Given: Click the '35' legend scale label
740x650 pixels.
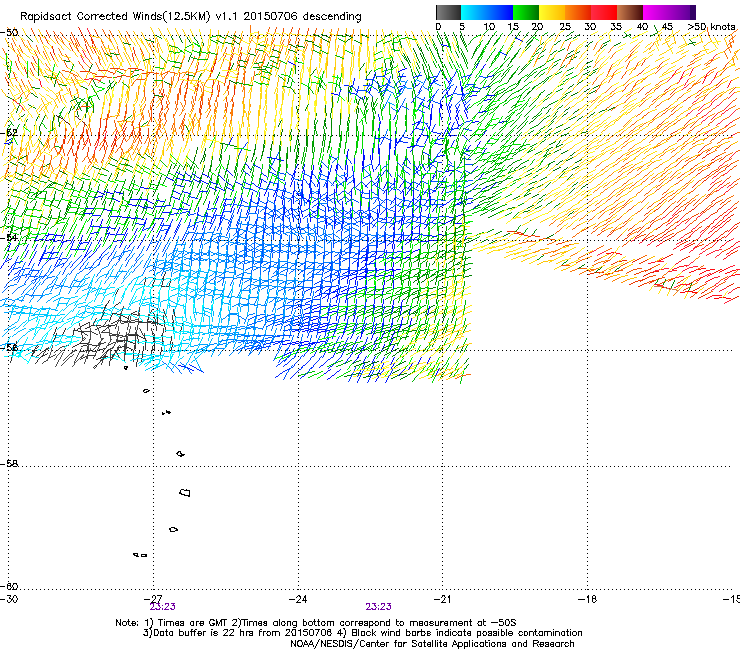Looking at the screenshot, I should [616, 27].
